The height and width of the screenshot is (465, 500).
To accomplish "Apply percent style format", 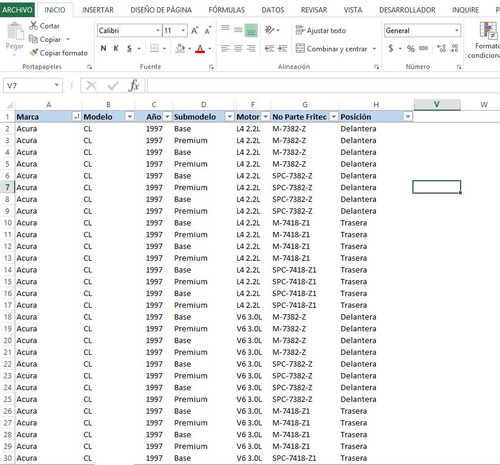I will tap(411, 49).
